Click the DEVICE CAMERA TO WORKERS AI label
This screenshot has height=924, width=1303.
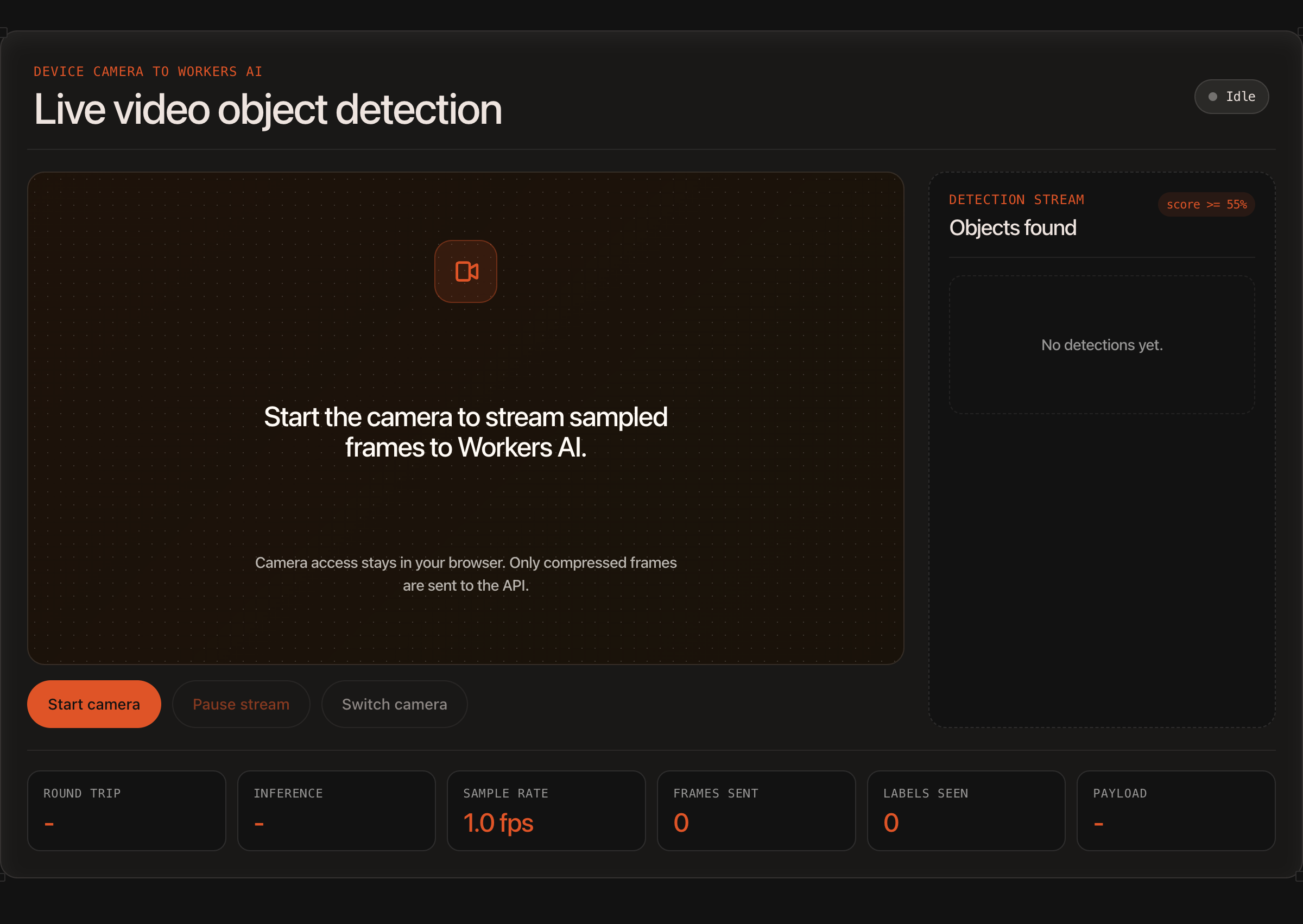tap(148, 72)
